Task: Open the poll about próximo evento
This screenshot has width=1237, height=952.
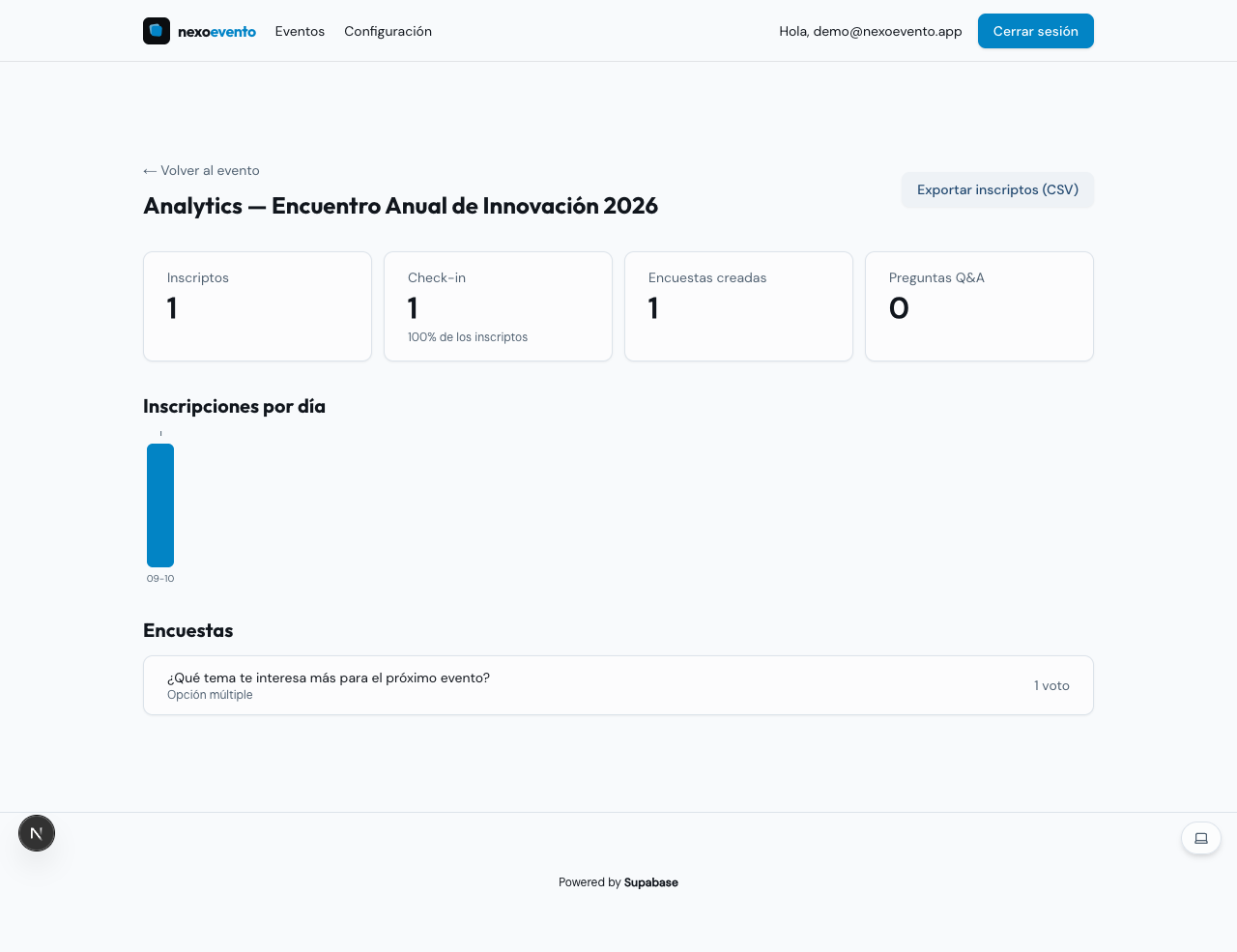Action: tap(618, 685)
